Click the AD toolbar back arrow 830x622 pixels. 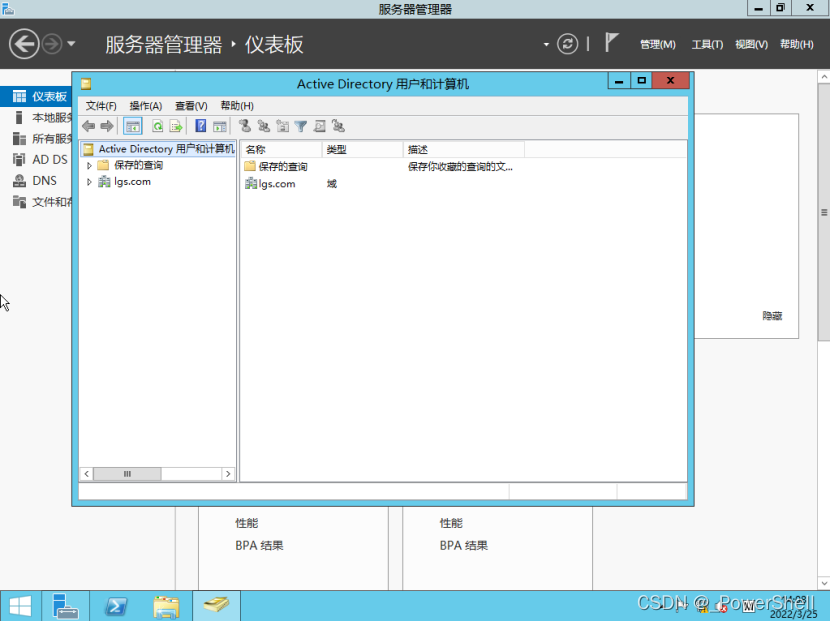88,126
